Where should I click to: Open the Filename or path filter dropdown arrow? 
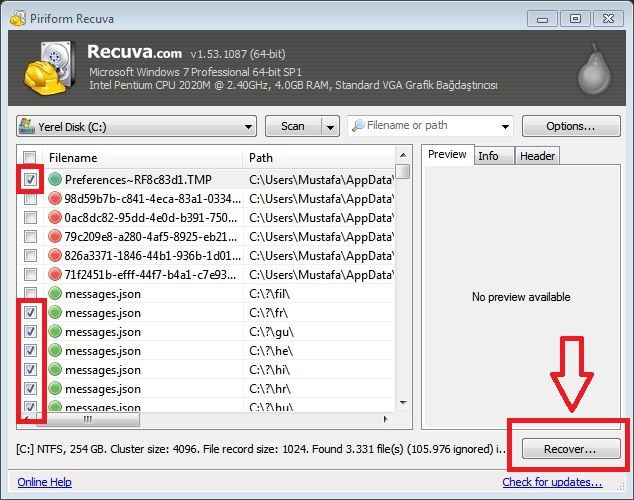pyautogui.click(x=505, y=127)
